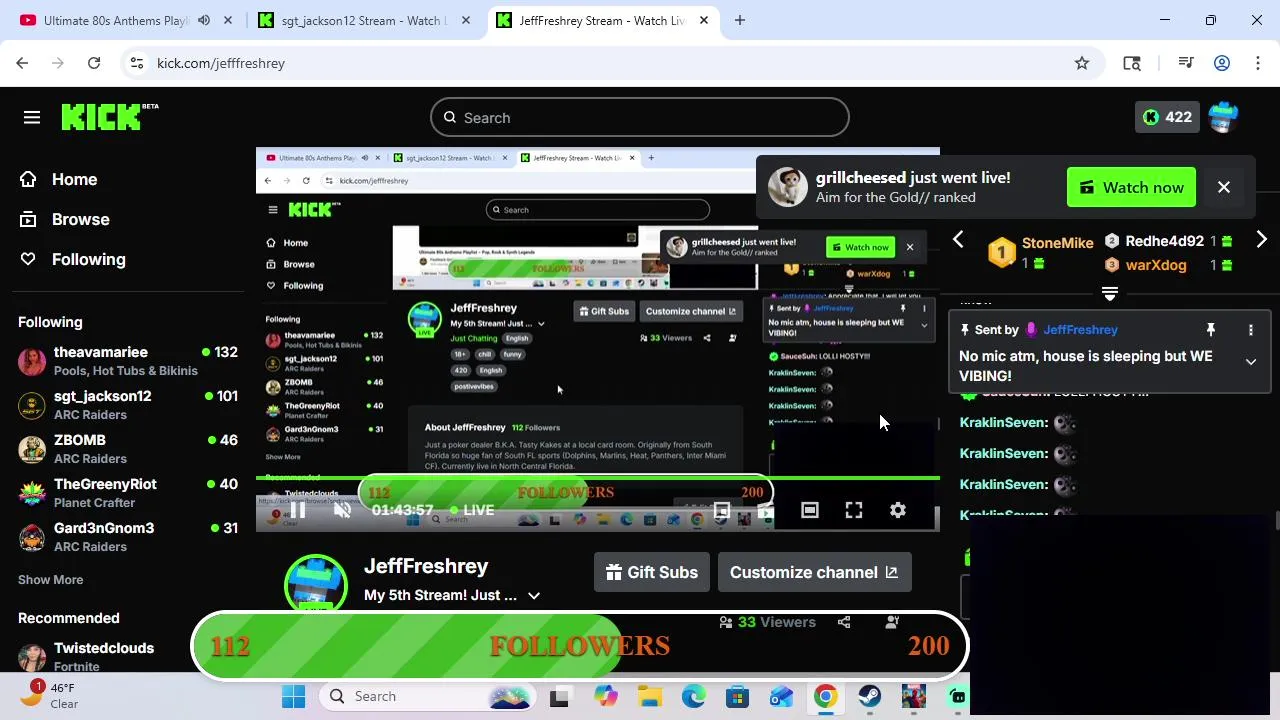Open Windows Start menu
This screenshot has height=720, width=1280.
pyautogui.click(x=293, y=696)
